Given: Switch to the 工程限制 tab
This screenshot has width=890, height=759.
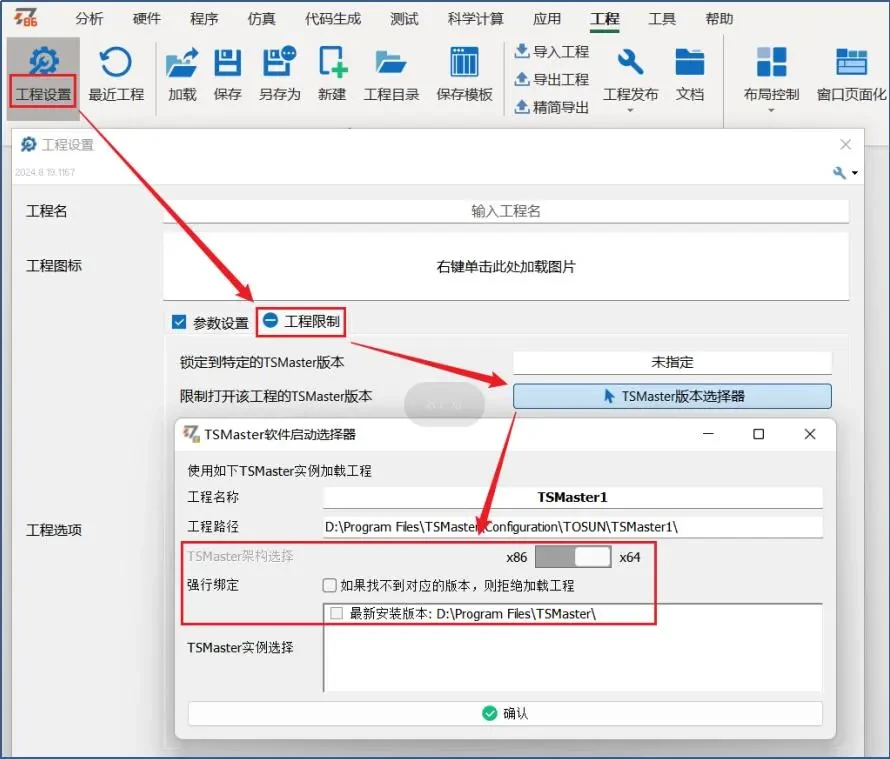Looking at the screenshot, I should click(x=301, y=322).
